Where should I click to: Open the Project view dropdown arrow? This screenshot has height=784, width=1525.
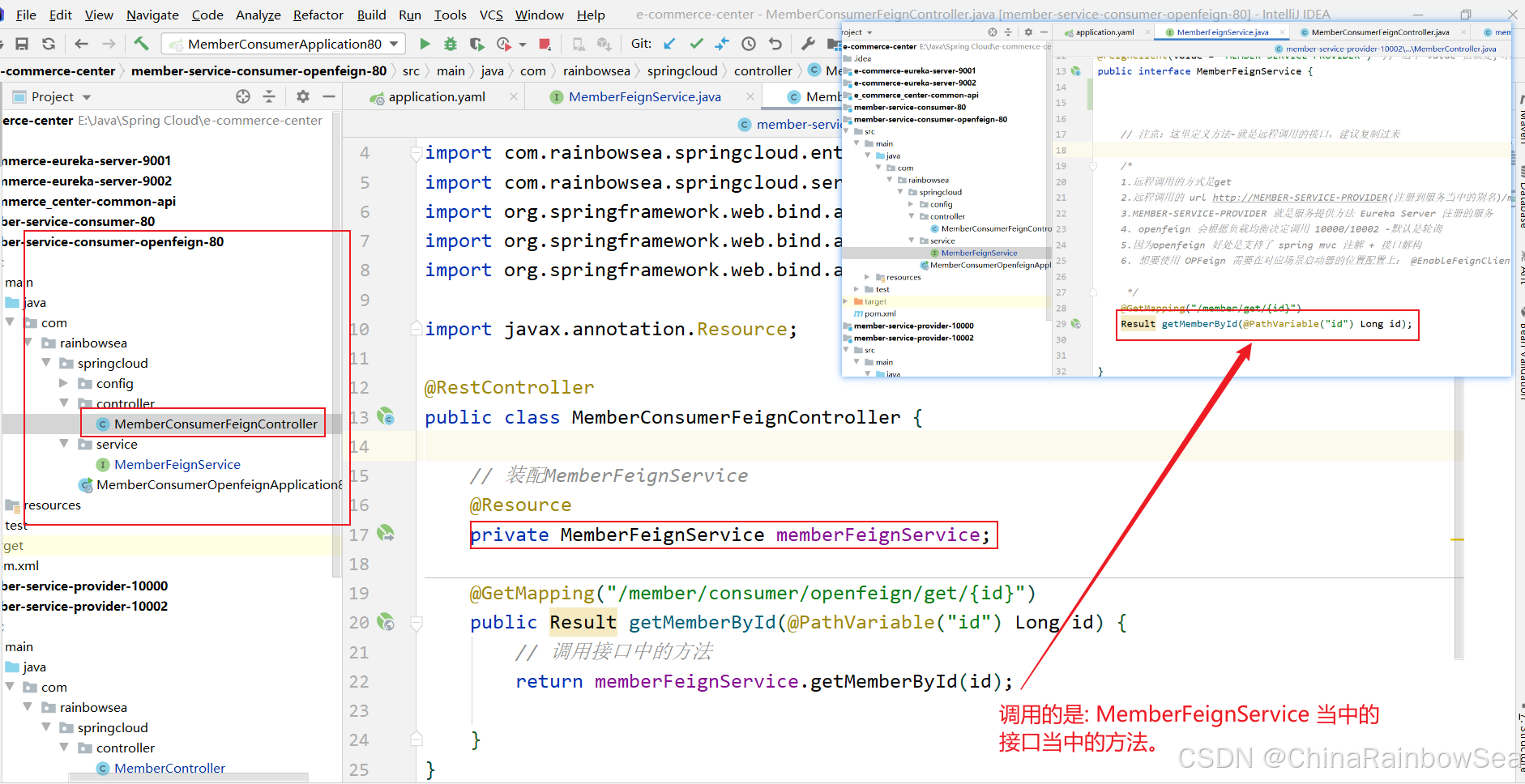coord(87,97)
